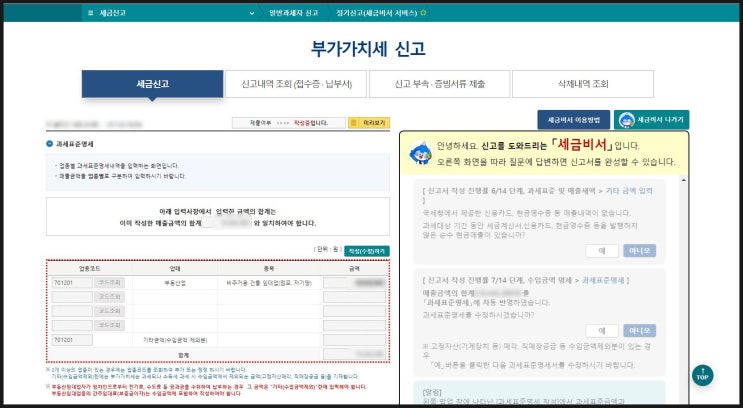Jump to top with the TOP button
Image resolution: width=743 pixels, height=408 pixels.
point(702,375)
